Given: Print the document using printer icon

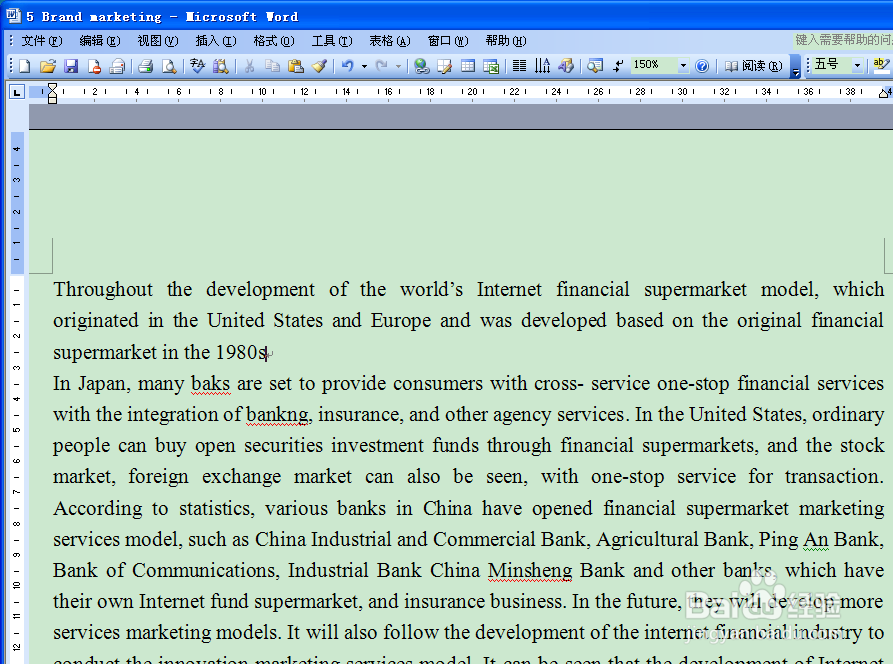Looking at the screenshot, I should tap(146, 66).
